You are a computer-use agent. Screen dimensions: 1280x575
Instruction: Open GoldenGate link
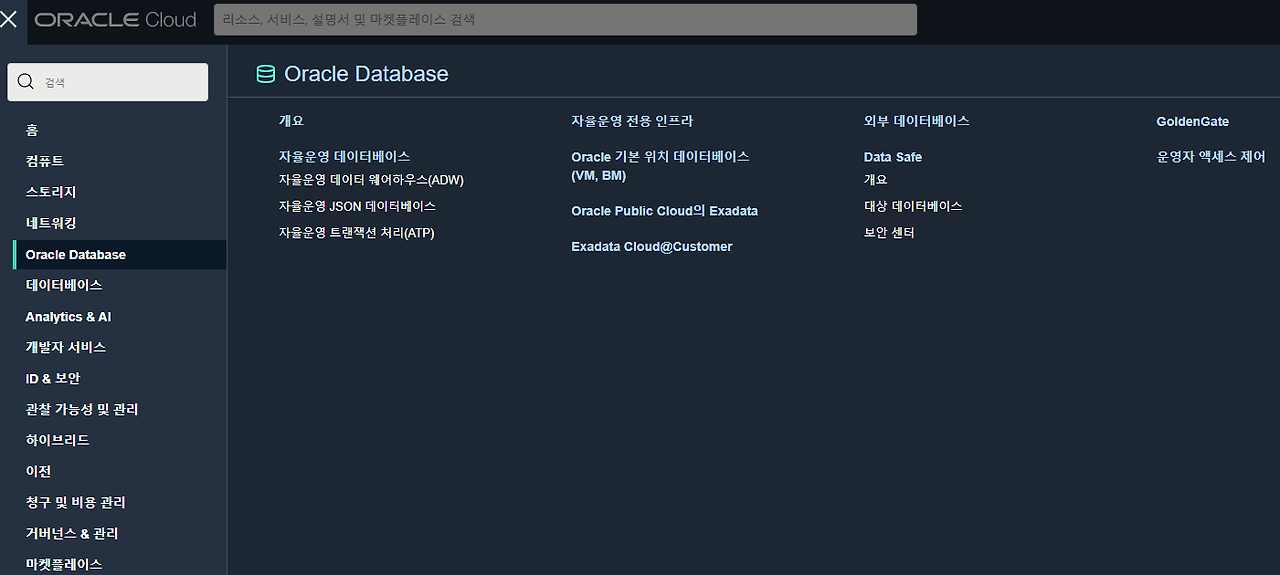point(1193,121)
